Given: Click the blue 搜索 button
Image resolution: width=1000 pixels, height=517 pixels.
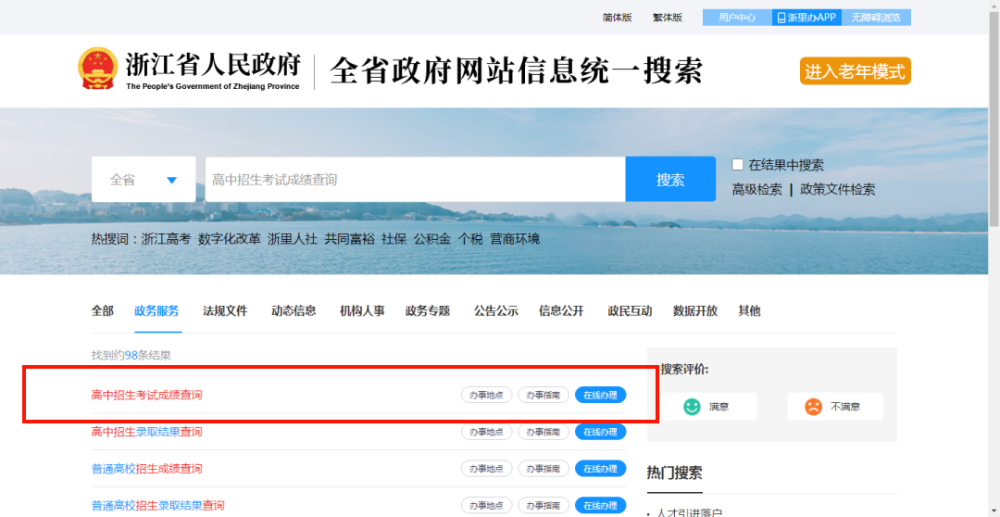Looking at the screenshot, I should (x=670, y=180).
